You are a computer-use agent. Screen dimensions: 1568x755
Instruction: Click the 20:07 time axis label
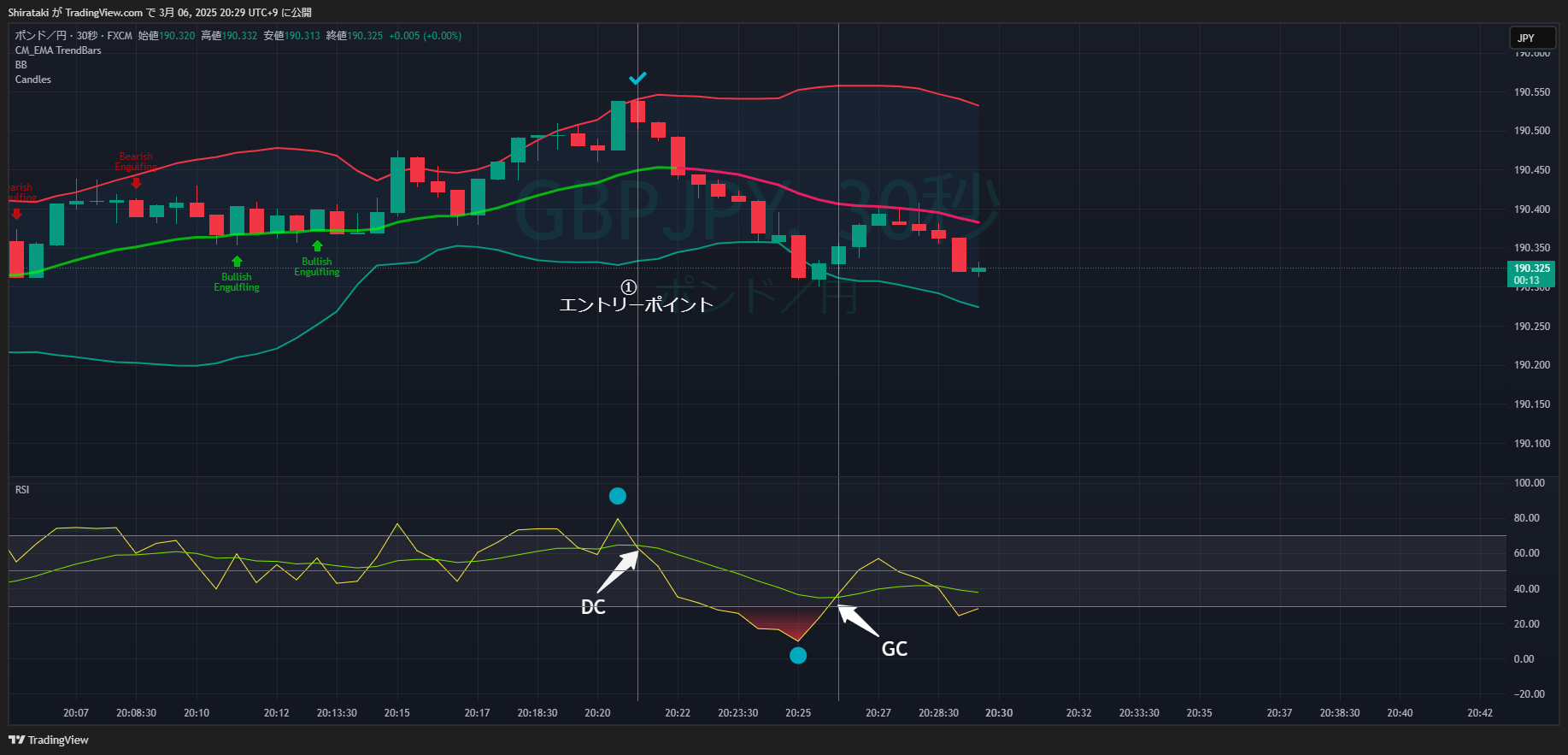click(76, 713)
